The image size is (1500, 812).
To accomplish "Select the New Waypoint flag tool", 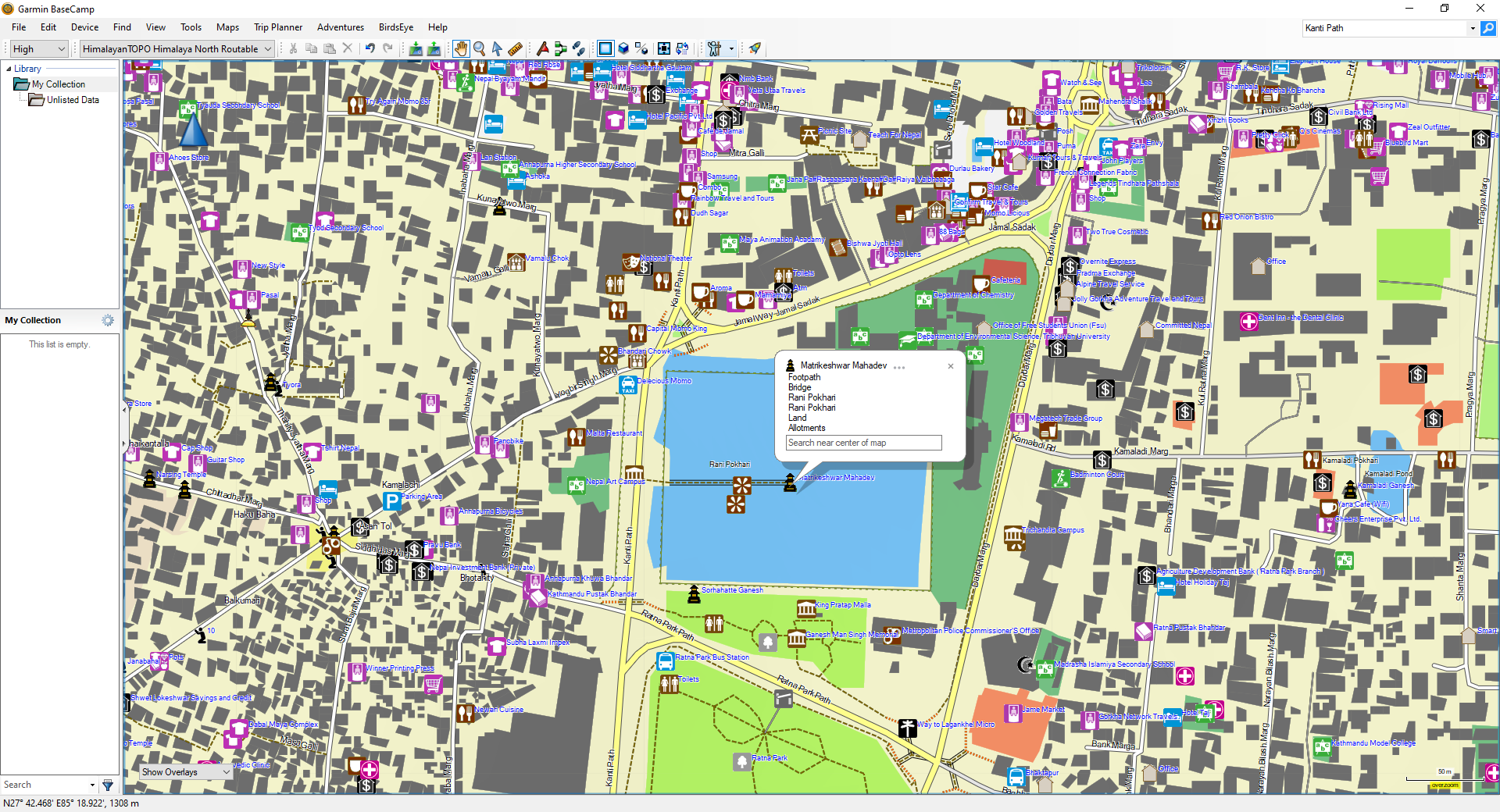I will 542,48.
